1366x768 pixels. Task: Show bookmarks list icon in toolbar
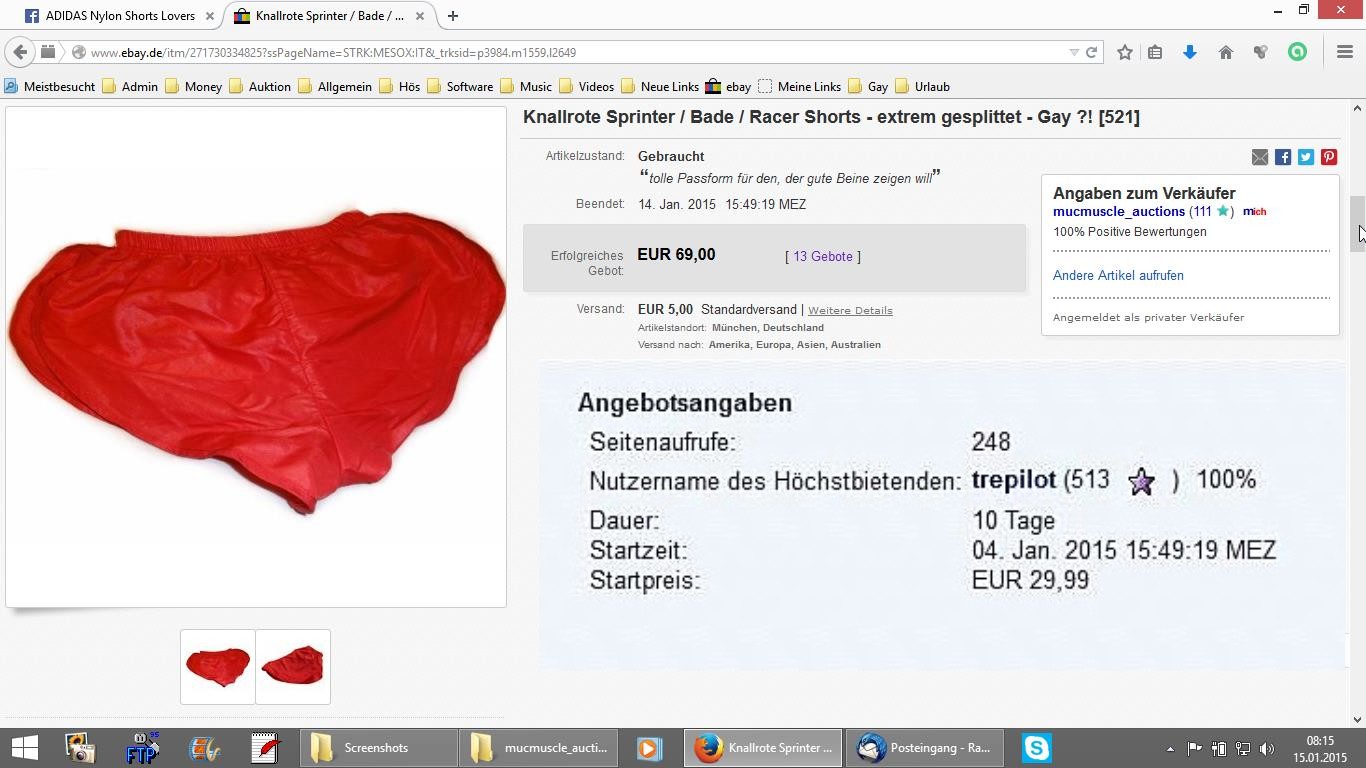[x=1155, y=52]
